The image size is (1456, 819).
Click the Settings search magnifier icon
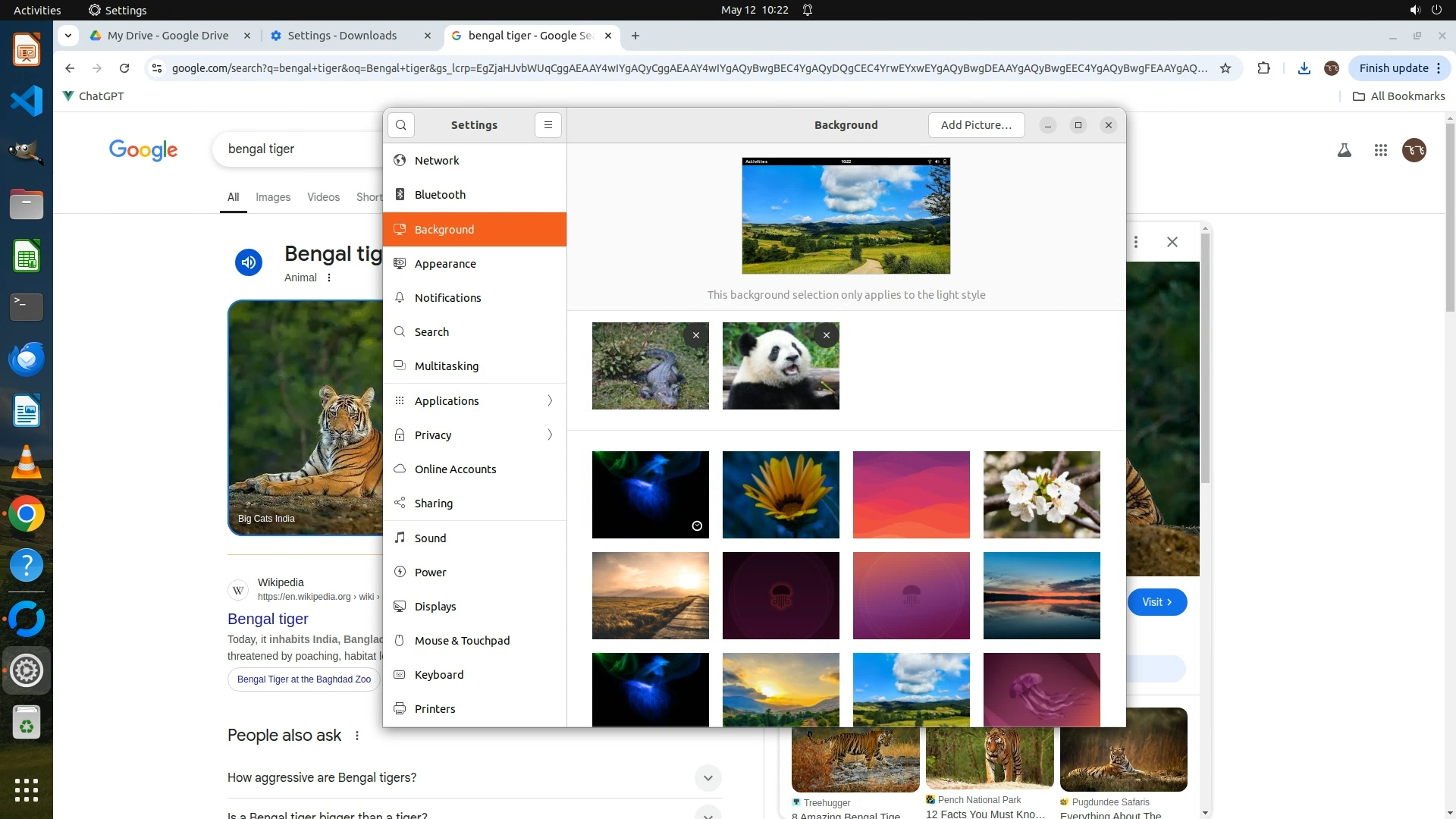[x=400, y=125]
